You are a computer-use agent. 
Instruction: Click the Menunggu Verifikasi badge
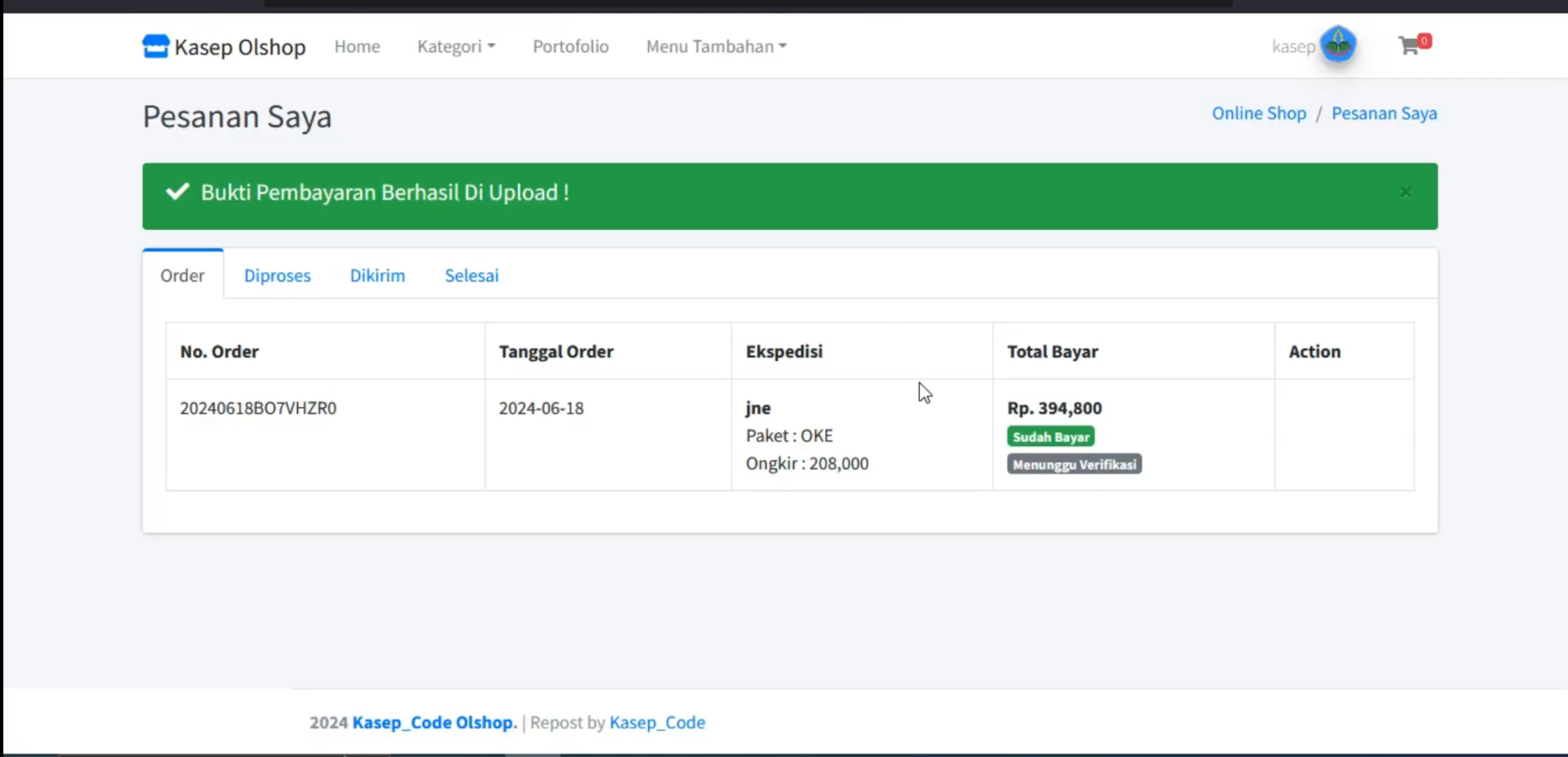pos(1074,464)
